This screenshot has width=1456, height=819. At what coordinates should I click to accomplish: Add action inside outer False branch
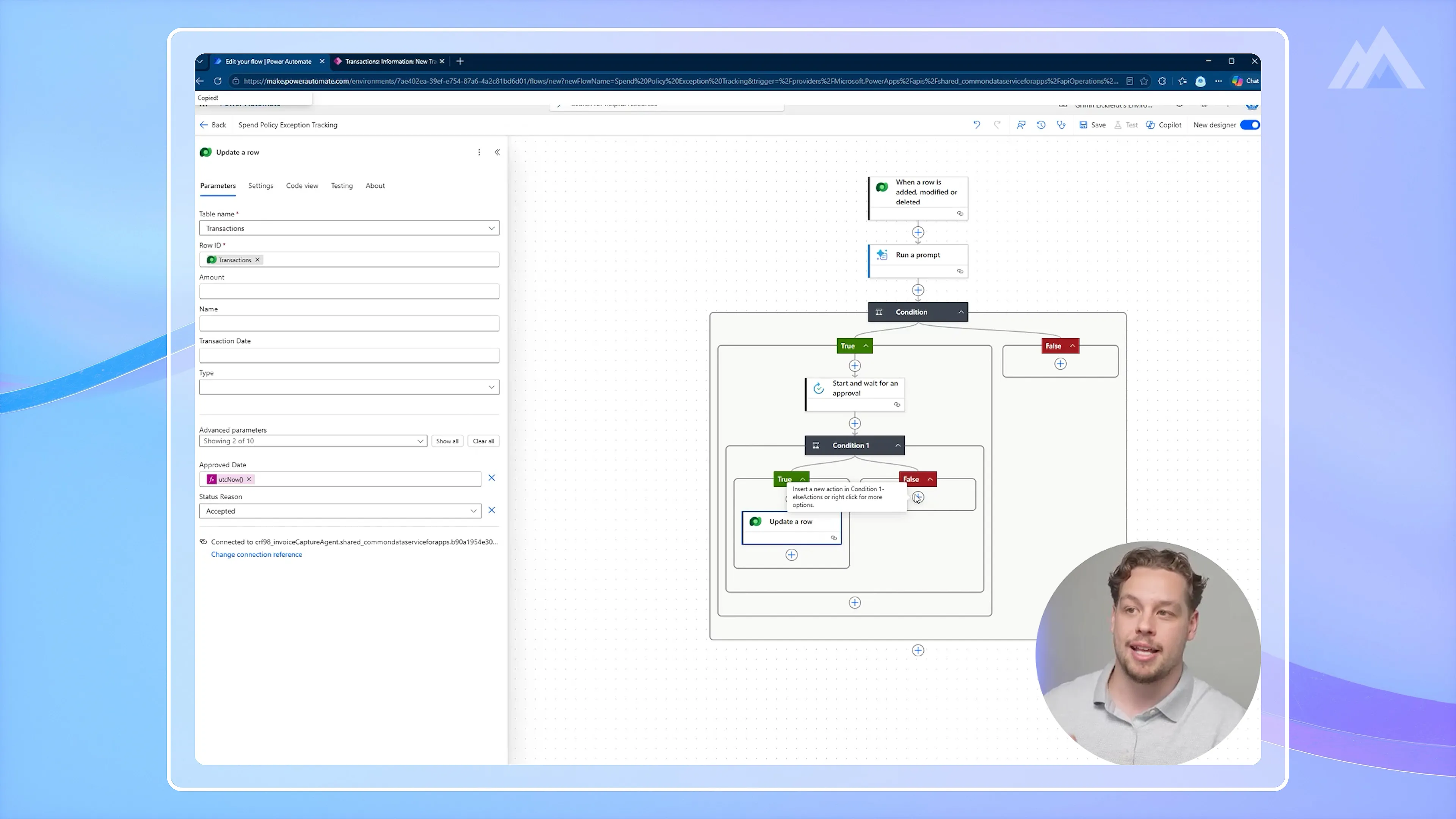click(1061, 364)
